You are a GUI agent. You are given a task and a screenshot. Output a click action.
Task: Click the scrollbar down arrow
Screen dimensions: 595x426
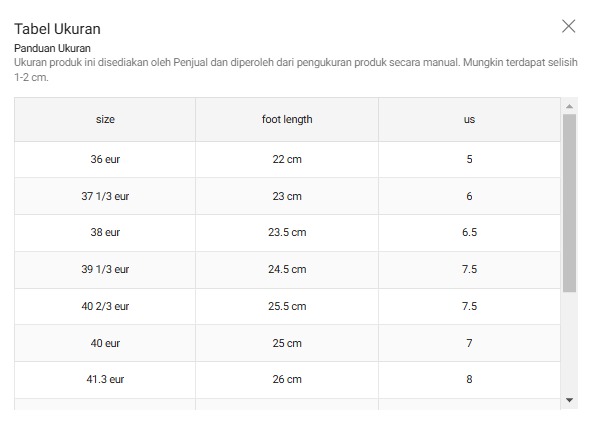[x=569, y=400]
